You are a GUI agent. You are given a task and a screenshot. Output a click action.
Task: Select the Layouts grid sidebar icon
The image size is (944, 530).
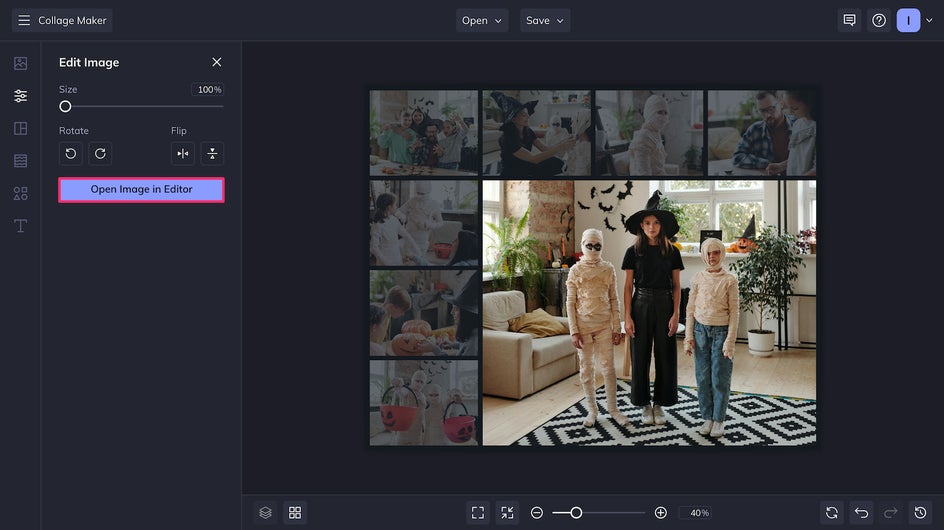(x=20, y=128)
